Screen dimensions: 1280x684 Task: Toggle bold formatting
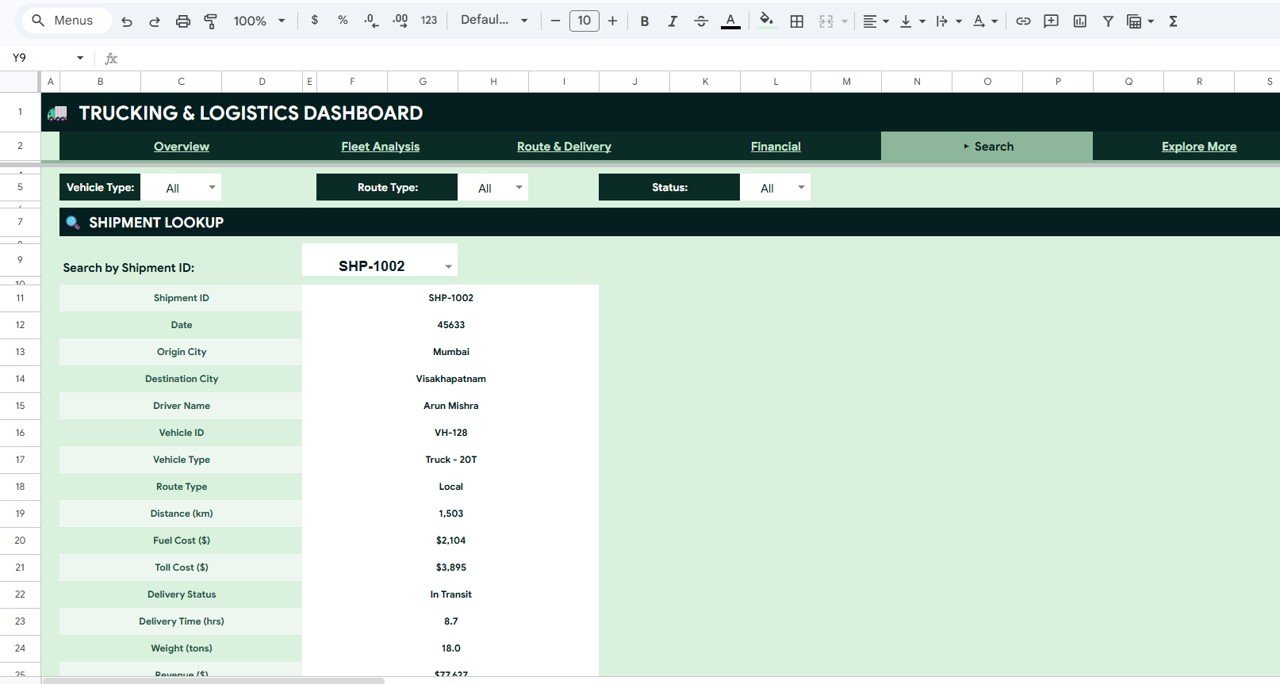644,20
